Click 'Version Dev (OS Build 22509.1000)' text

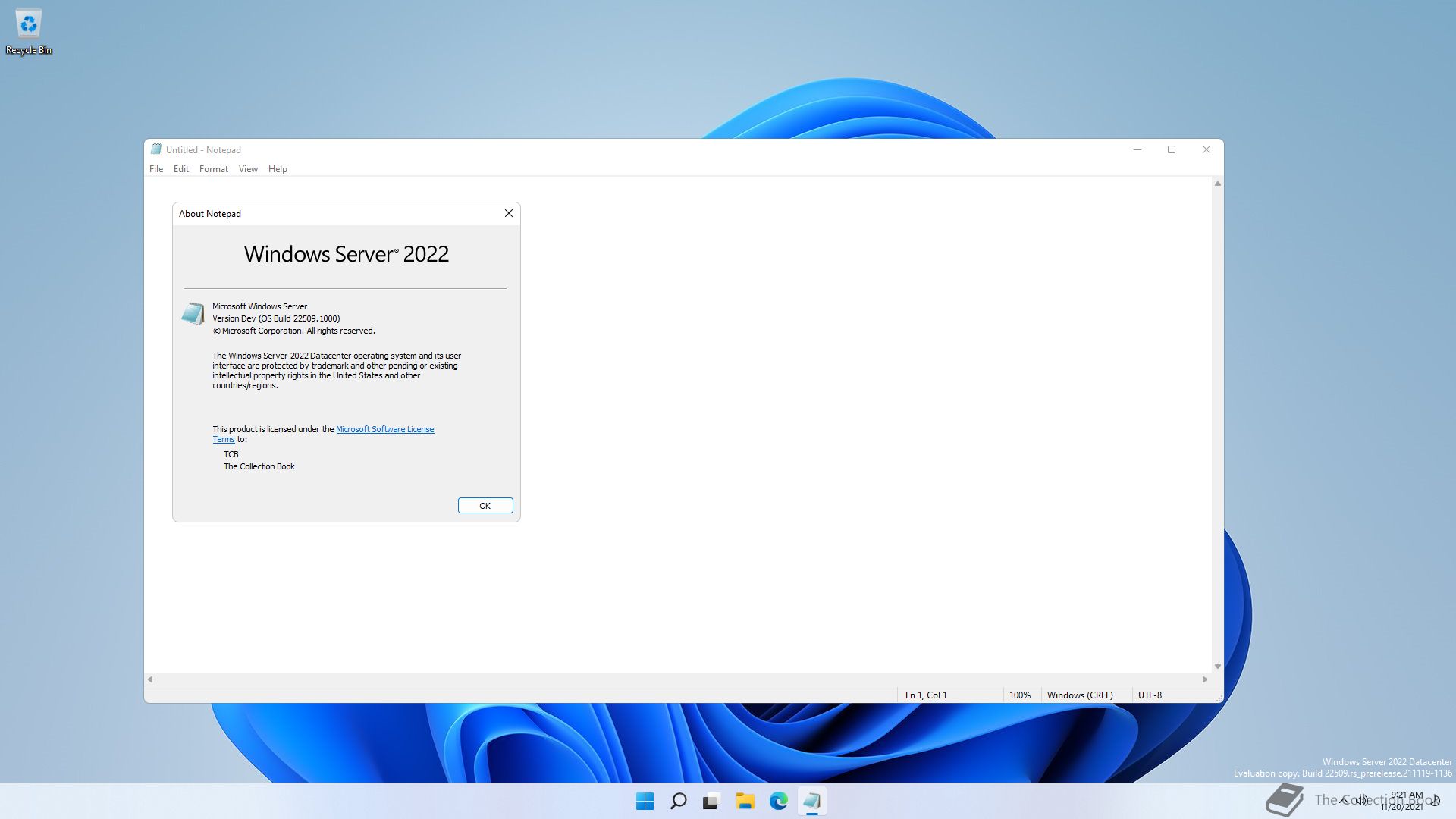point(276,318)
